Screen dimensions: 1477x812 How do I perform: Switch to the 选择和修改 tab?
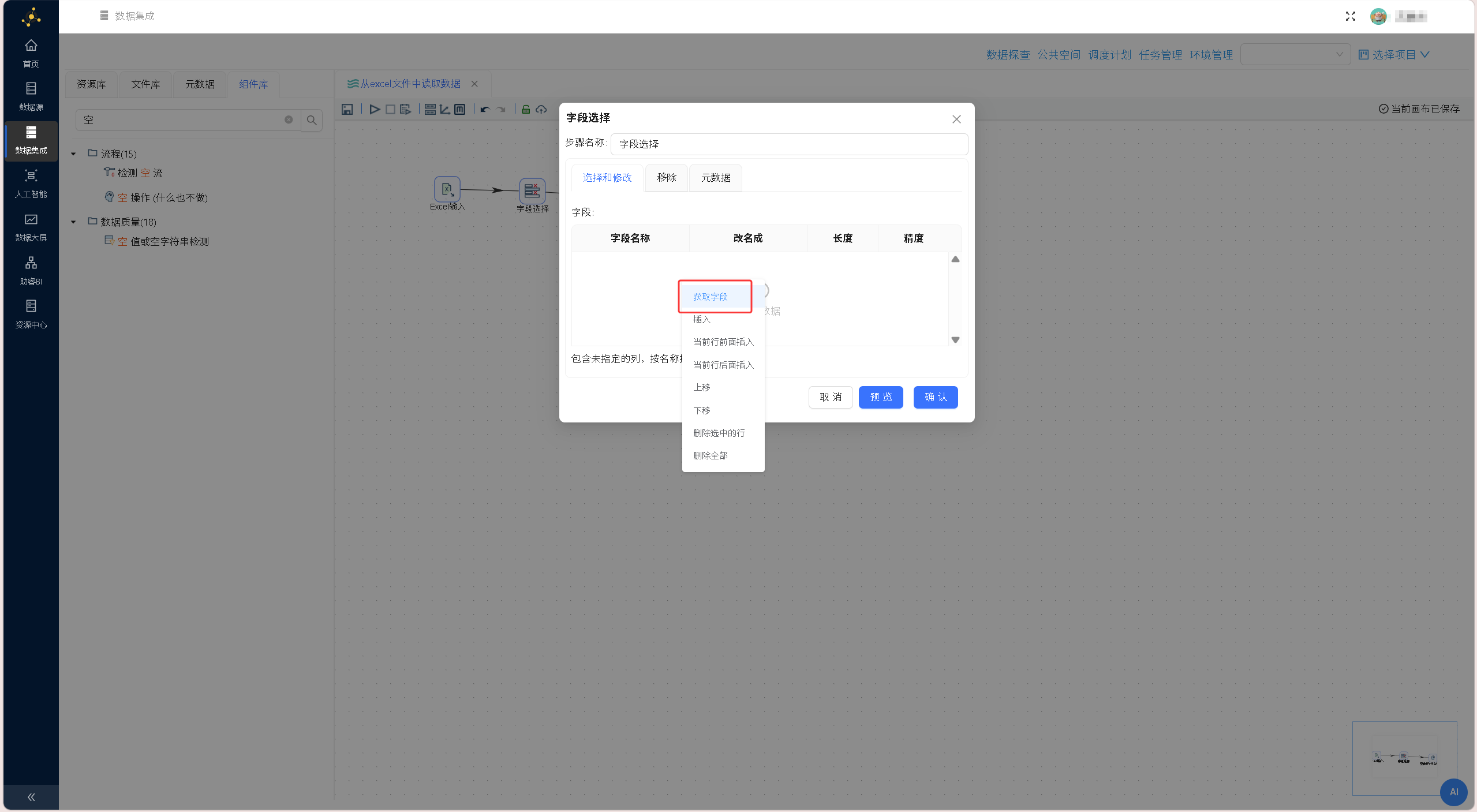(607, 178)
